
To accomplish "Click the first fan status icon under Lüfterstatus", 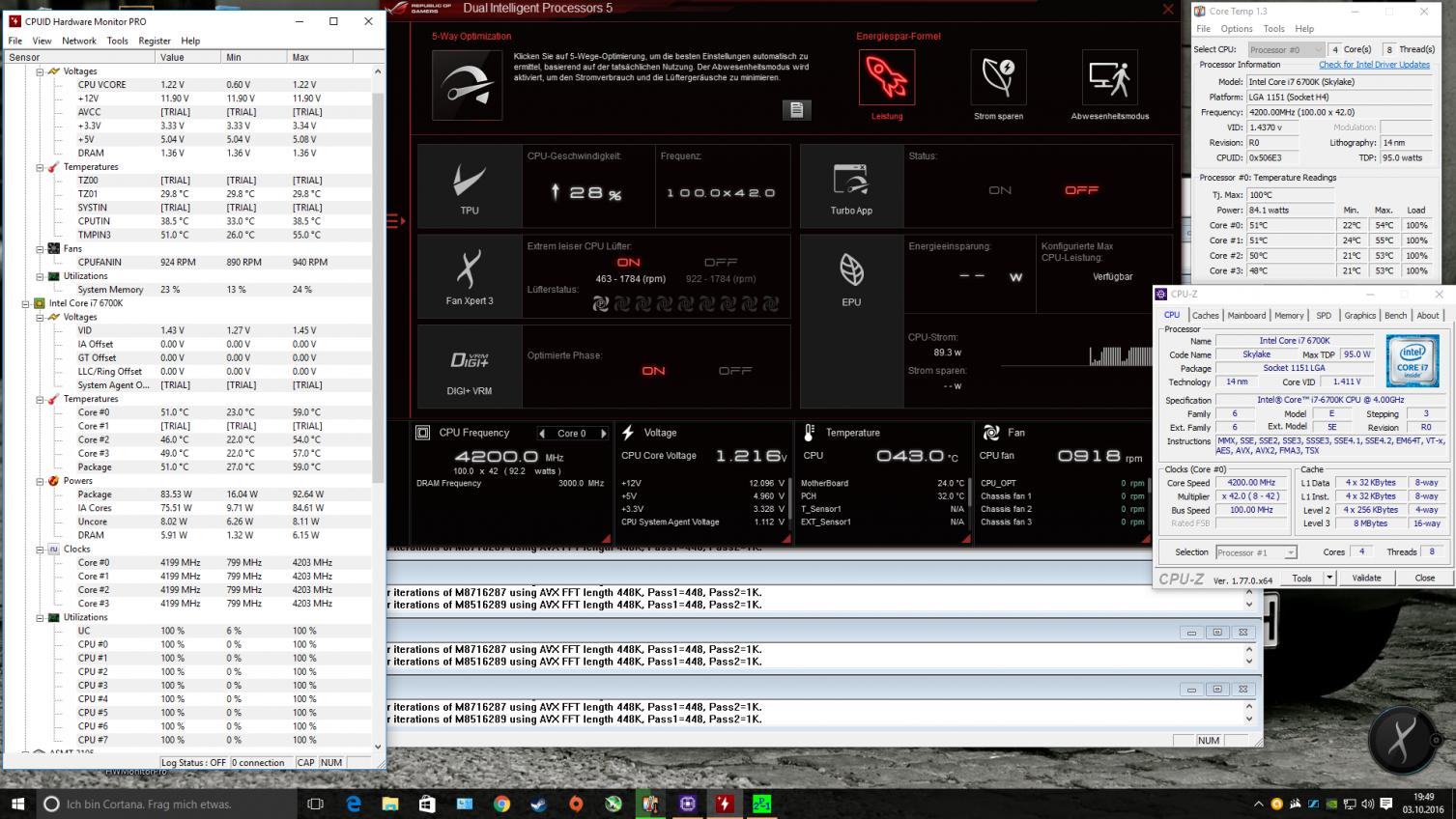I will point(600,304).
